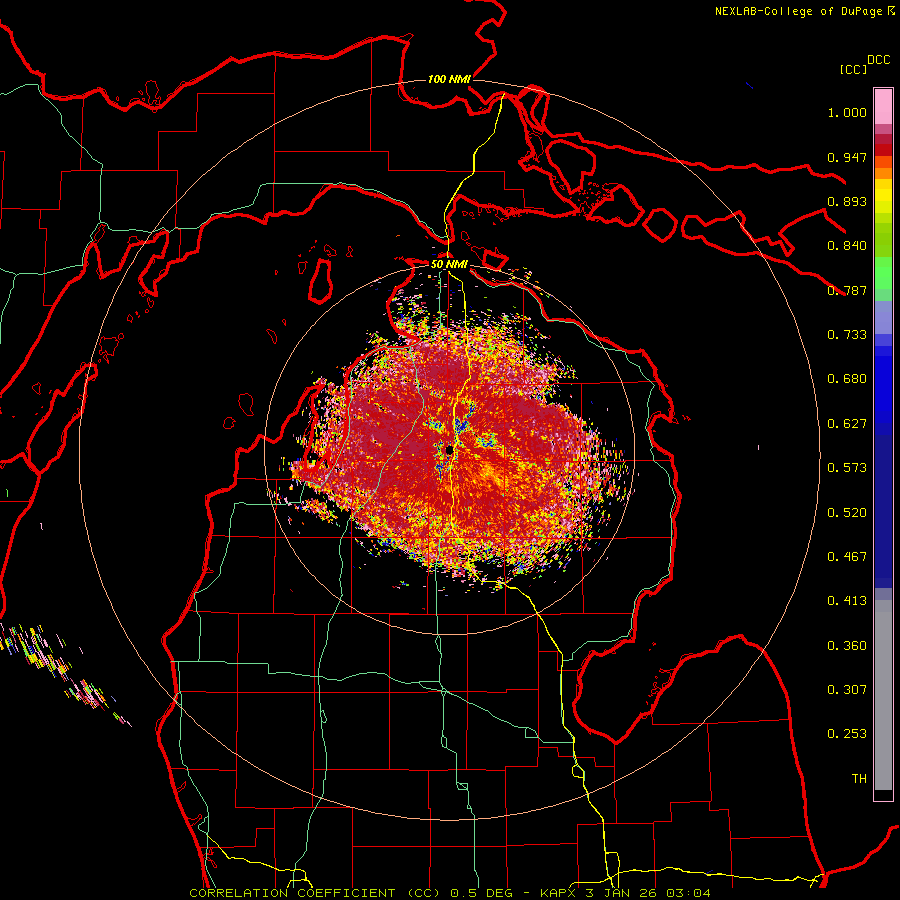Image resolution: width=900 pixels, height=900 pixels.
Task: Click the 100 NMI range ring label
Action: point(449,79)
